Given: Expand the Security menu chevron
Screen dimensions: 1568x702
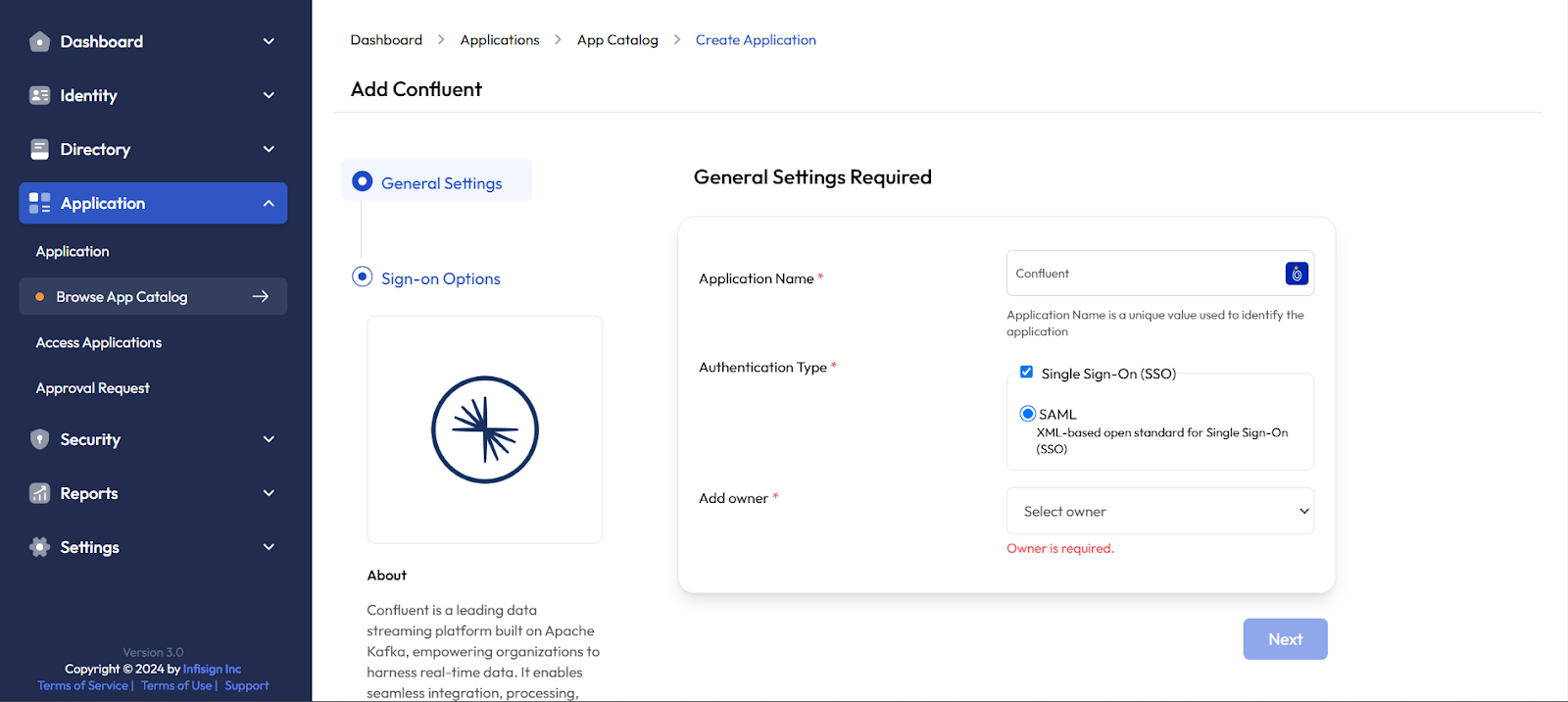Looking at the screenshot, I should pyautogui.click(x=269, y=439).
